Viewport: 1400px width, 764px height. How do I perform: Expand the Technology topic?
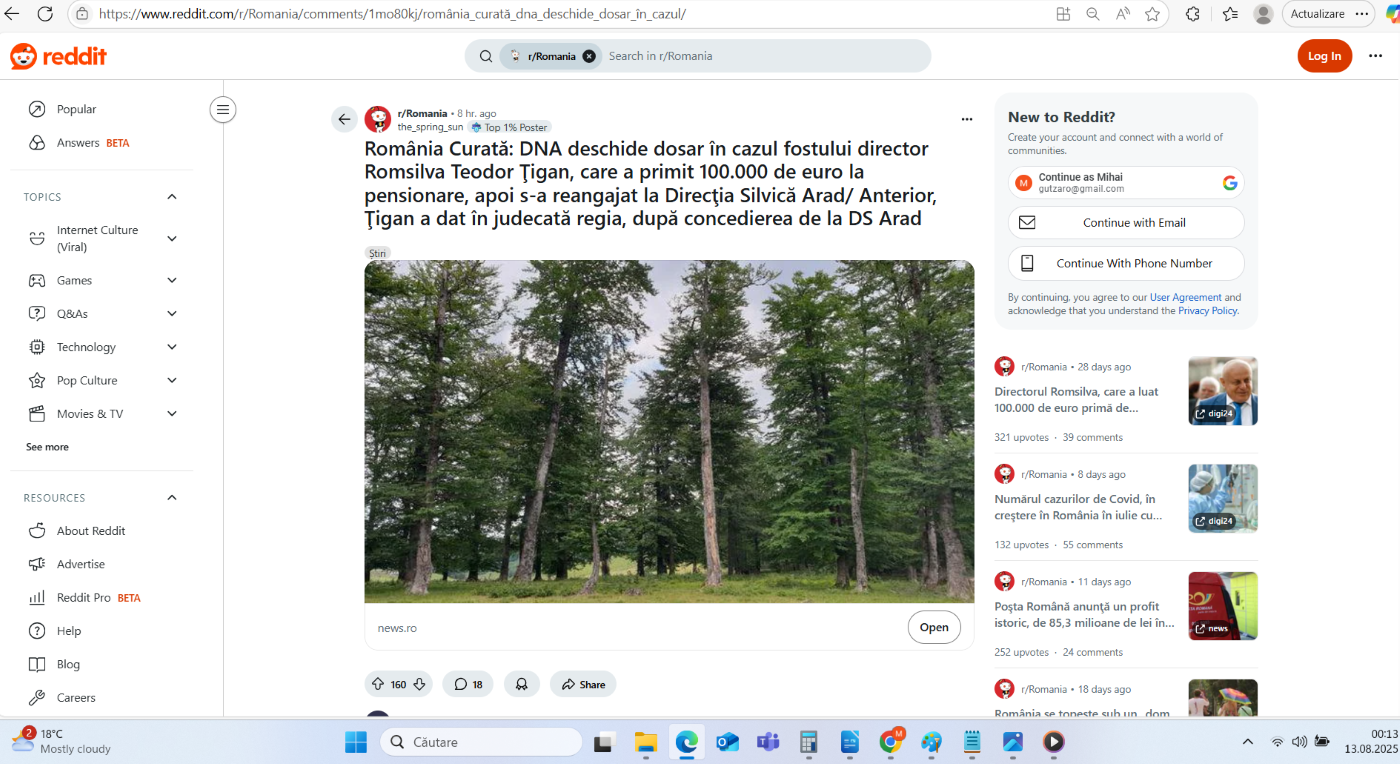click(171, 346)
